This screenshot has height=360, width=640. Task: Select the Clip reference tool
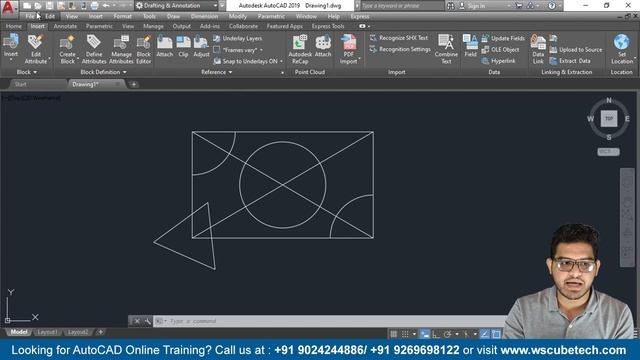pos(183,46)
